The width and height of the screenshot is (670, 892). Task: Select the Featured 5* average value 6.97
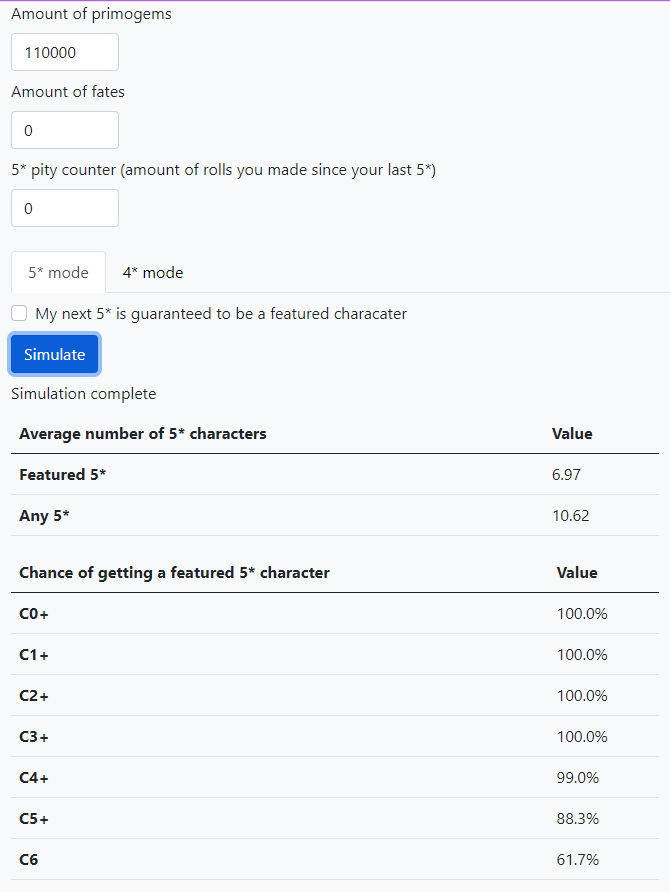pyautogui.click(x=566, y=475)
